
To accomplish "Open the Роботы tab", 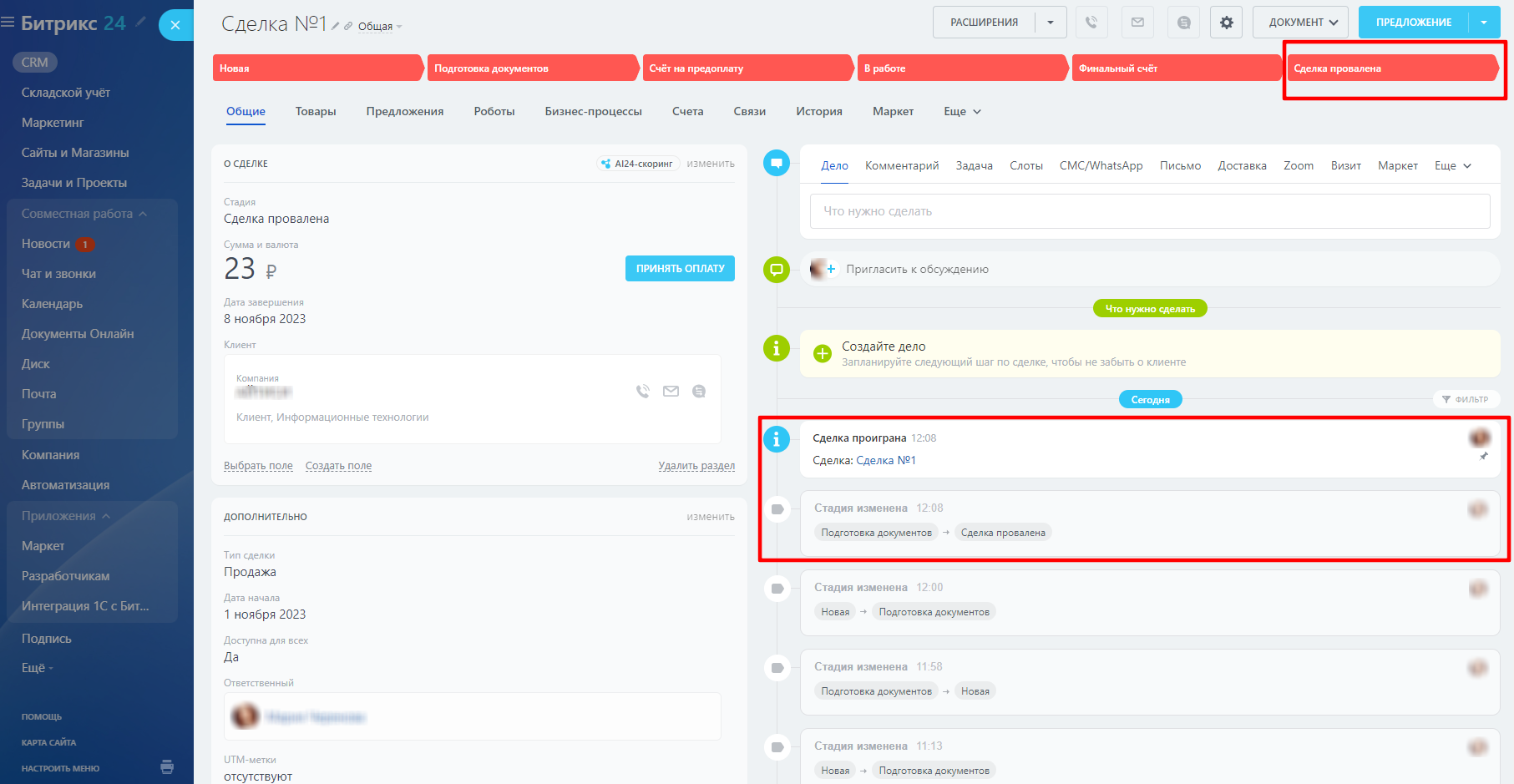I will 494,111.
